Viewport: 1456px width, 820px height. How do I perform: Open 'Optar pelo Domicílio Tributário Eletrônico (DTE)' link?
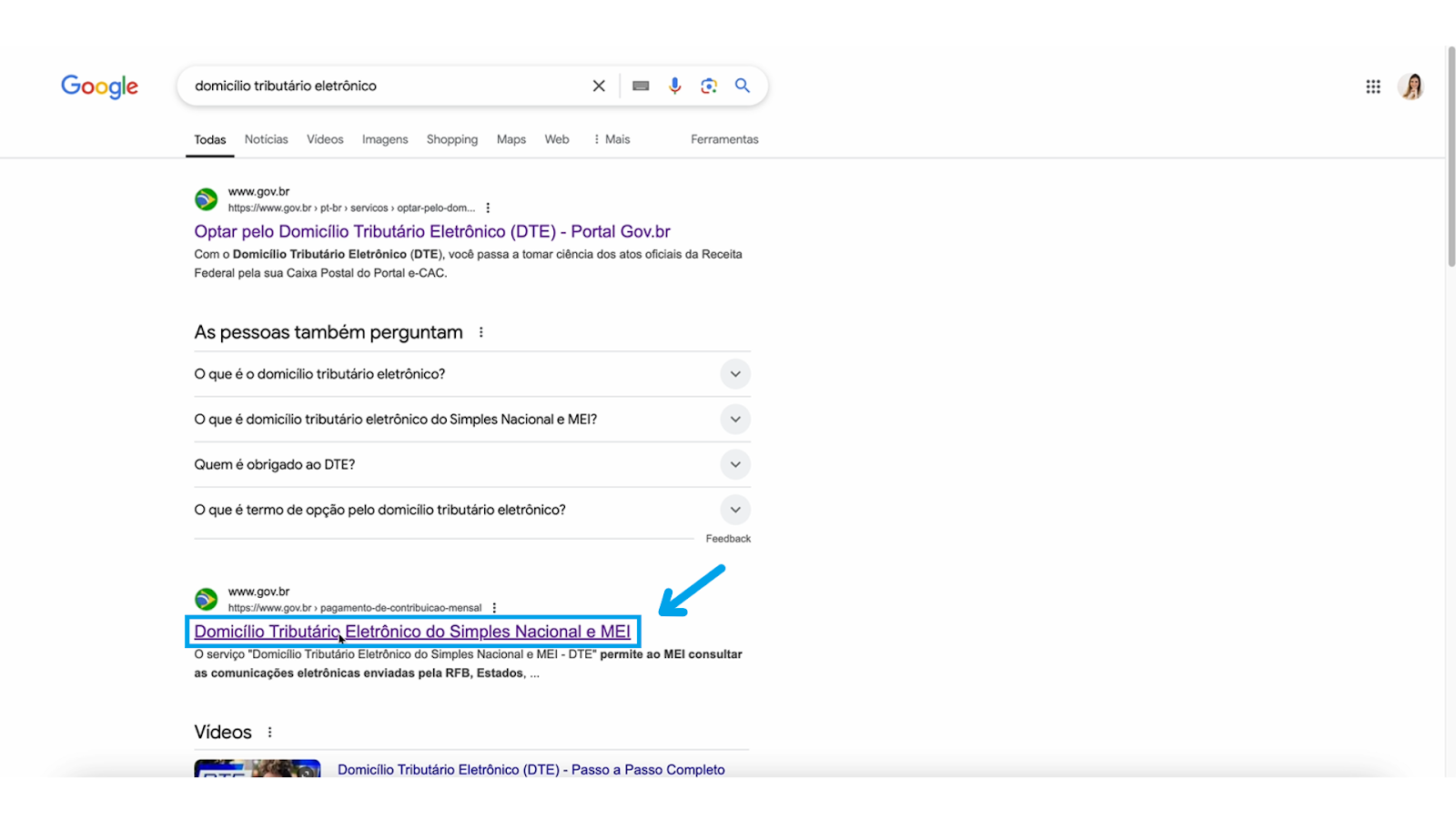tap(432, 231)
